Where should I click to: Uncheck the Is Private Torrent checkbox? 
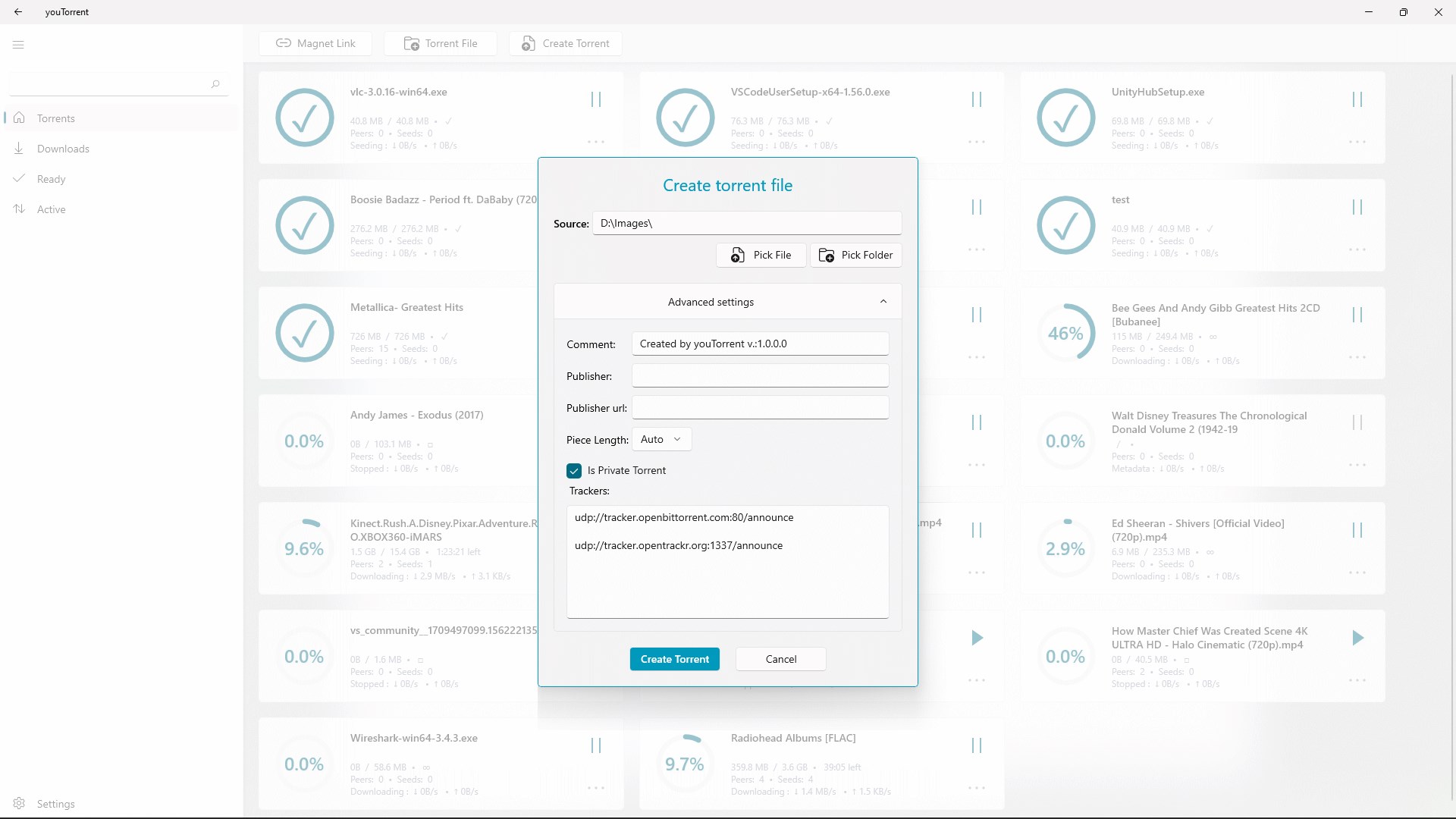574,471
